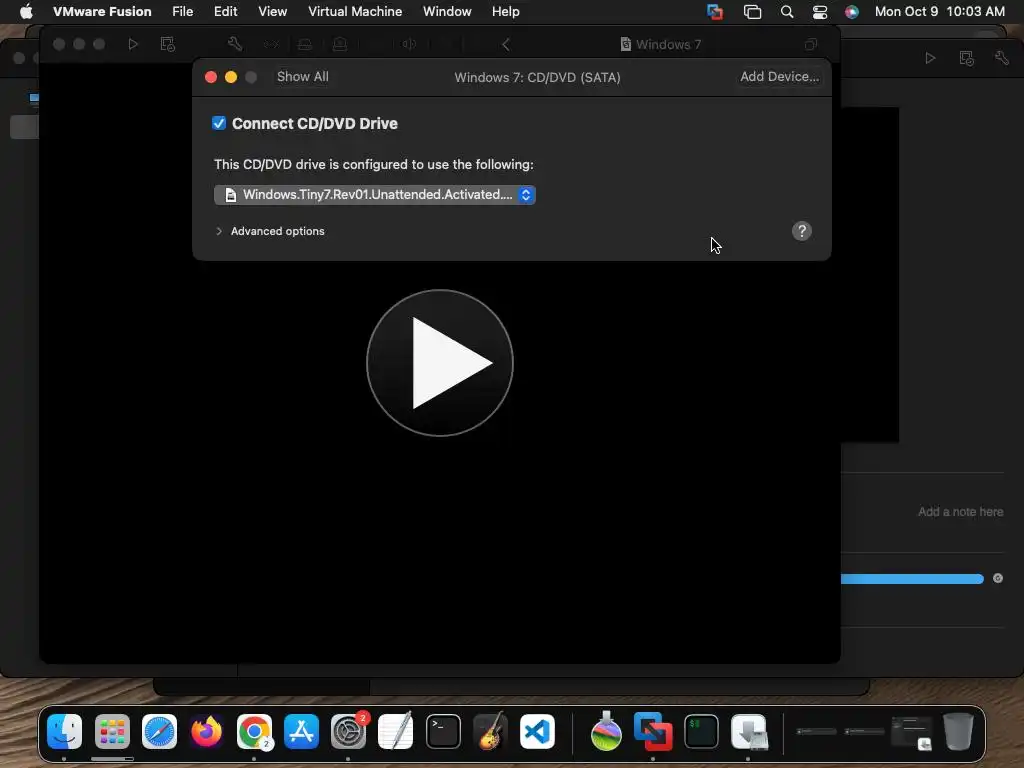Image resolution: width=1024 pixels, height=768 pixels.
Task: Open the File menu
Action: pyautogui.click(x=182, y=12)
